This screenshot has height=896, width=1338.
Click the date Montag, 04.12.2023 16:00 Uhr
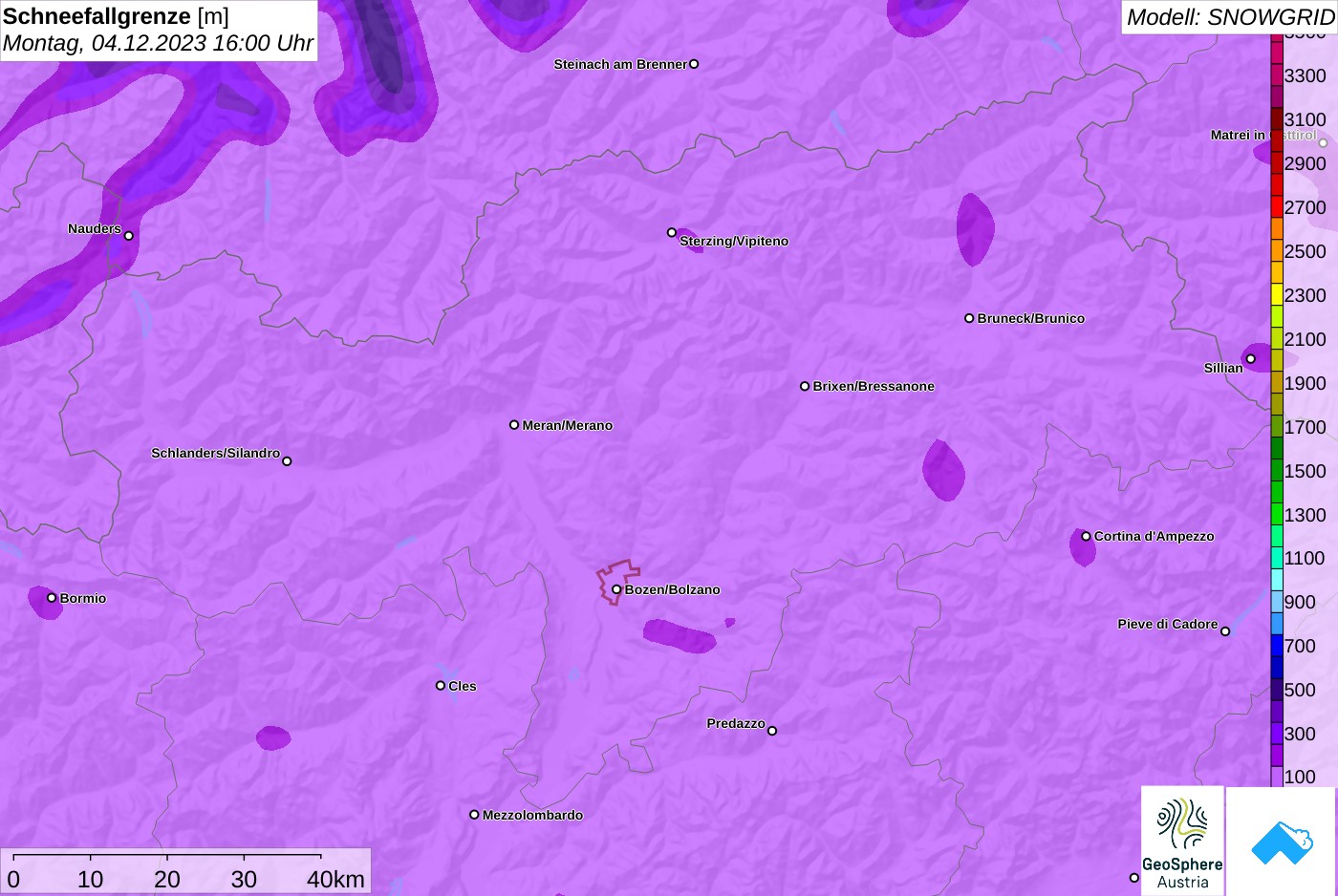158,43
